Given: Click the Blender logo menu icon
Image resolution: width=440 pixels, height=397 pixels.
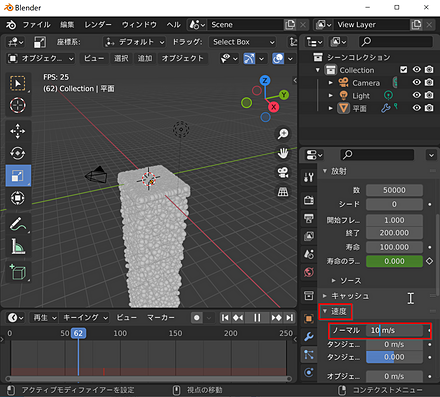Looking at the screenshot, I should [x=11, y=25].
